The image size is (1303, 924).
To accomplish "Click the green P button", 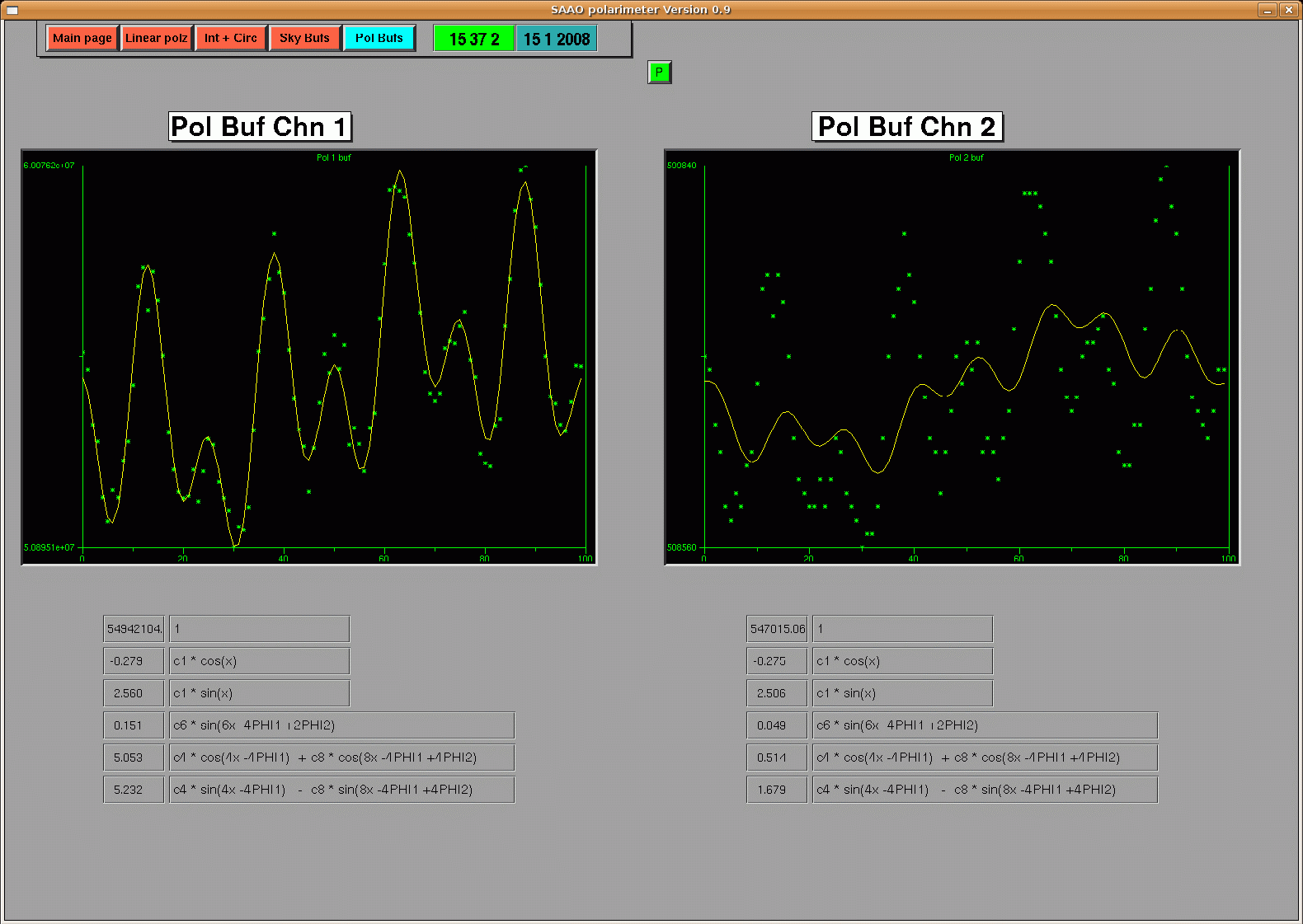I will point(659,73).
